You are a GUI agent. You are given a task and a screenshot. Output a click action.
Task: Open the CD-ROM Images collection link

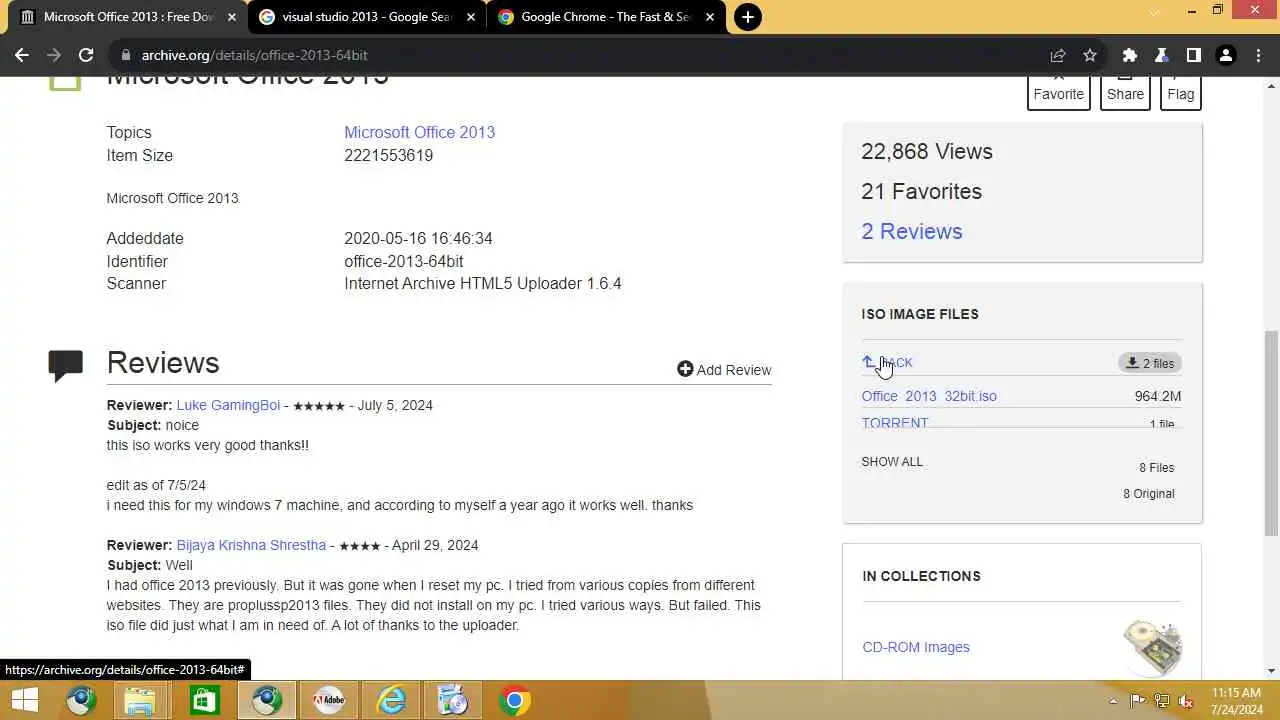pos(916,647)
